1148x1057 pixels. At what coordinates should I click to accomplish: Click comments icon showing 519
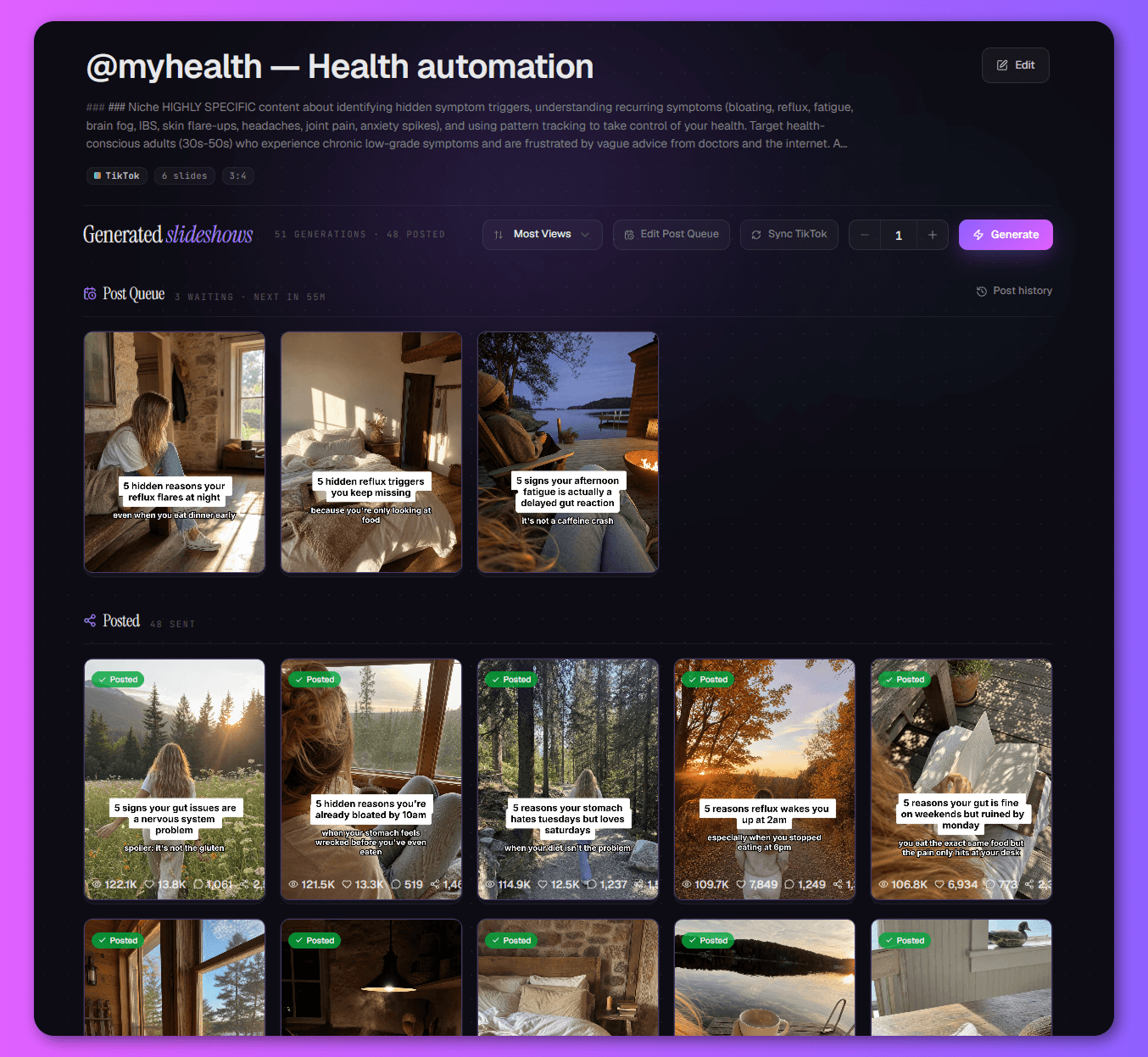point(396,884)
